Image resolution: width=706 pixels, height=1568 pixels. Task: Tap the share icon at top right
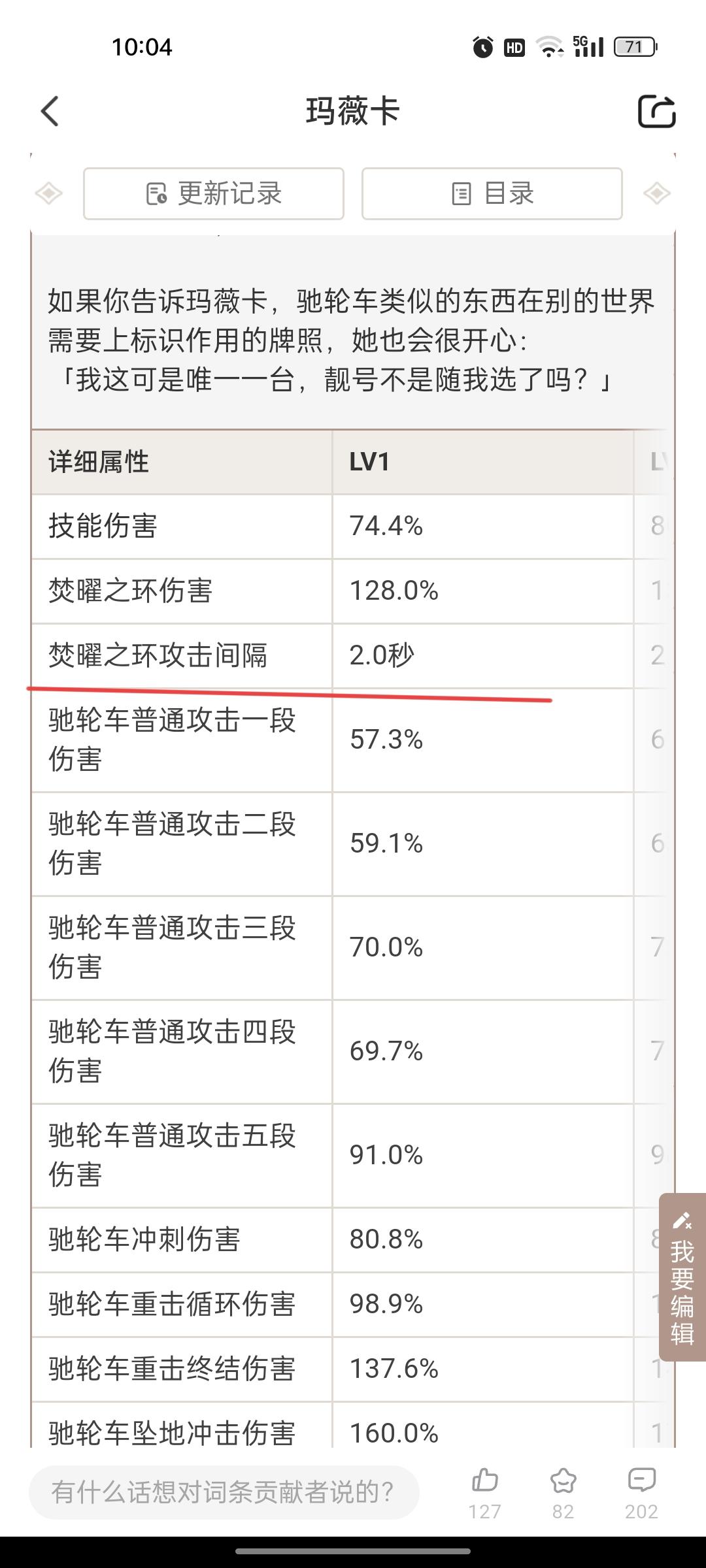(656, 111)
